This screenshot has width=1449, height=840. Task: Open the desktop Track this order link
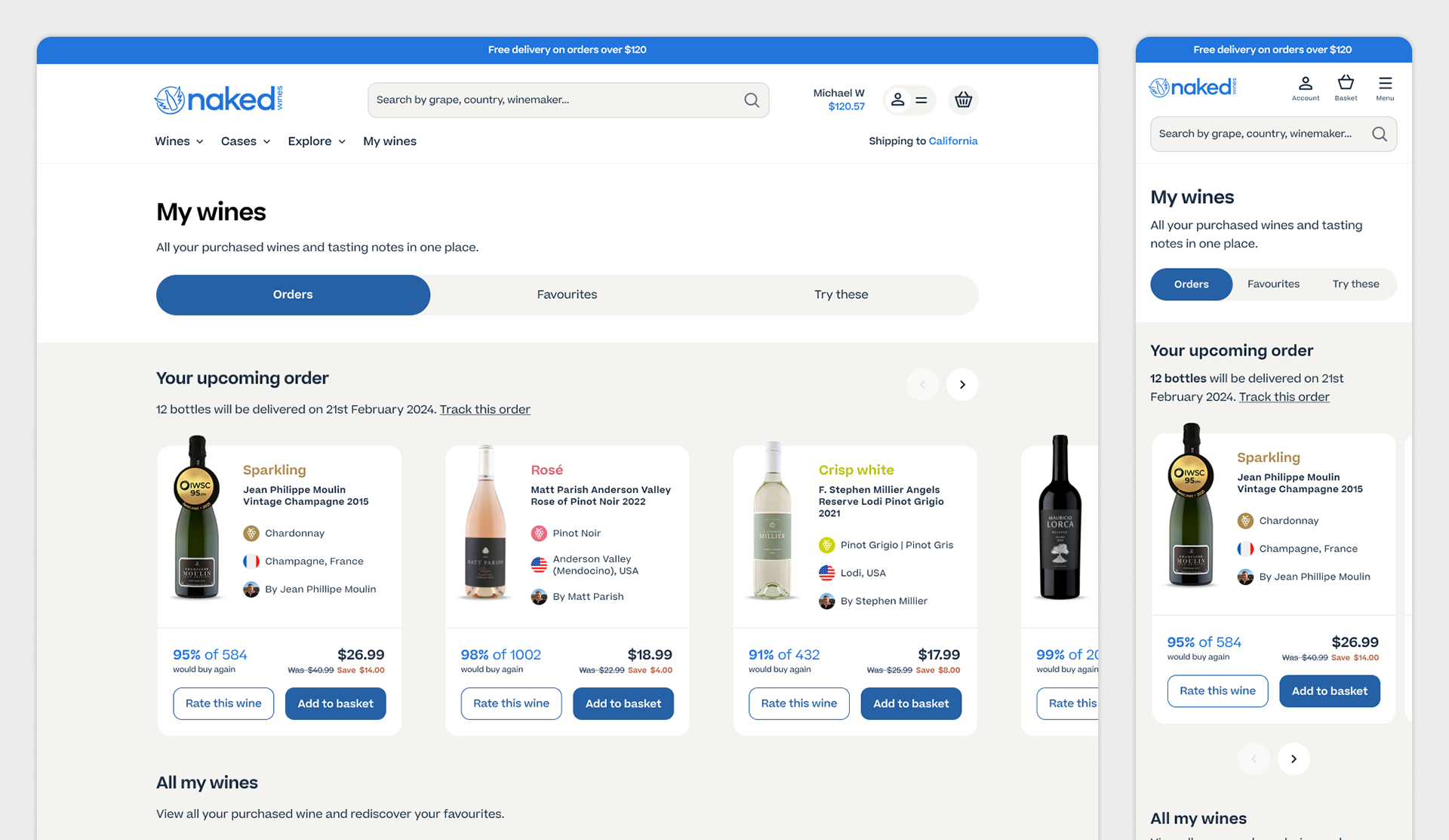pos(485,409)
